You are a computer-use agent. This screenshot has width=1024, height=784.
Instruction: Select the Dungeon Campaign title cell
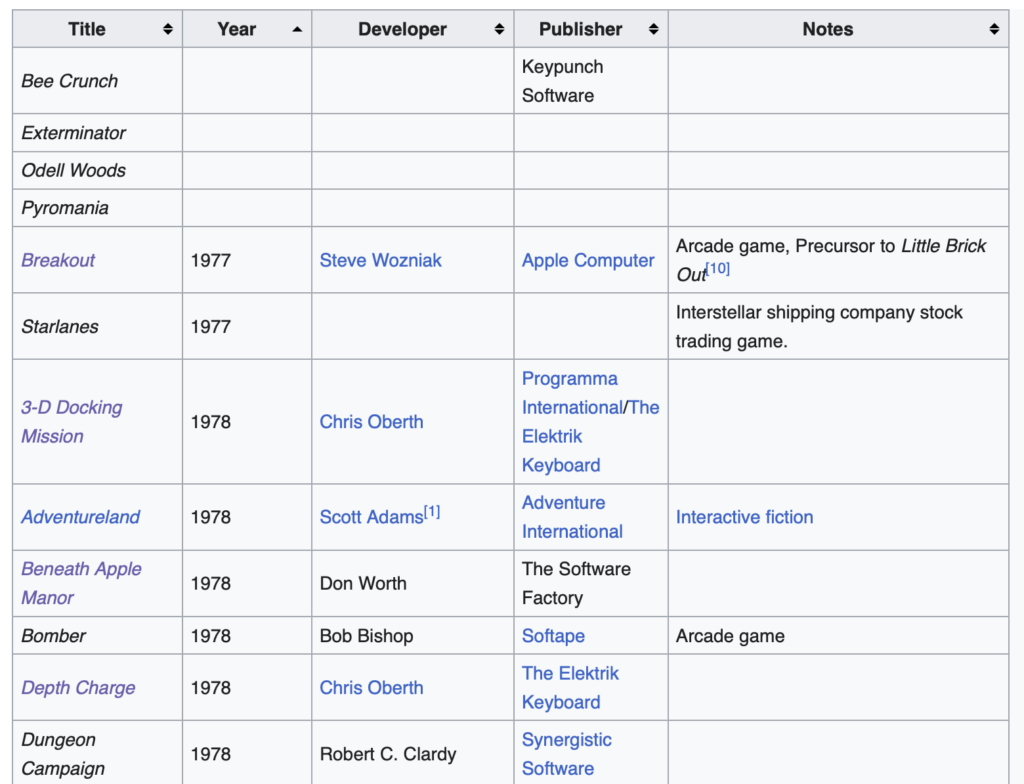coord(97,753)
